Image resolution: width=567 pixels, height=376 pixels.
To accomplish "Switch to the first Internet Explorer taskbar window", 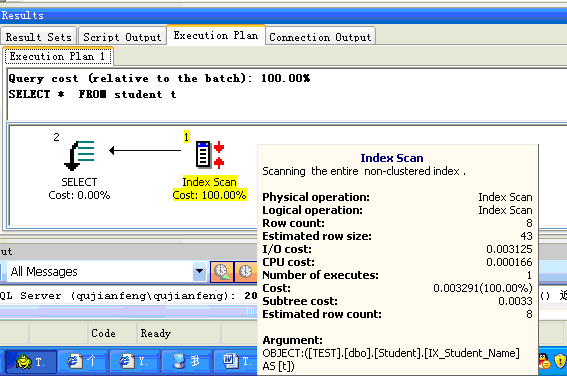I will pyautogui.click(x=82, y=361).
